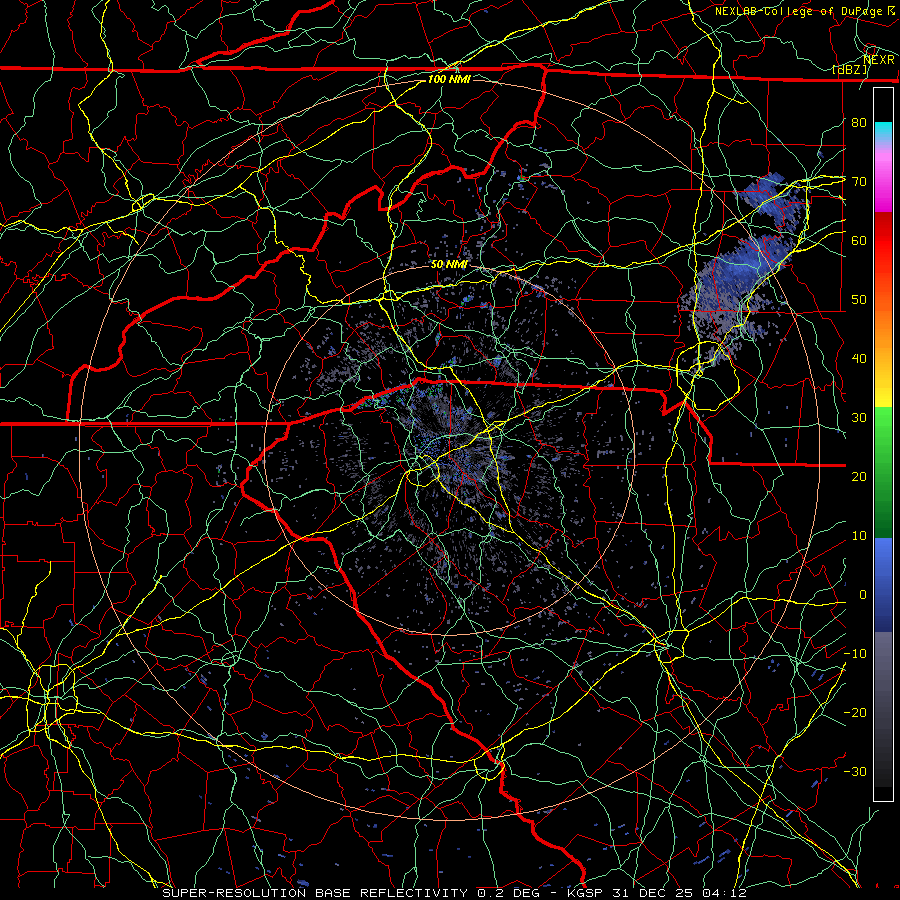
Task: Click the 20 value on the dBZ scale
Action: coord(859,477)
